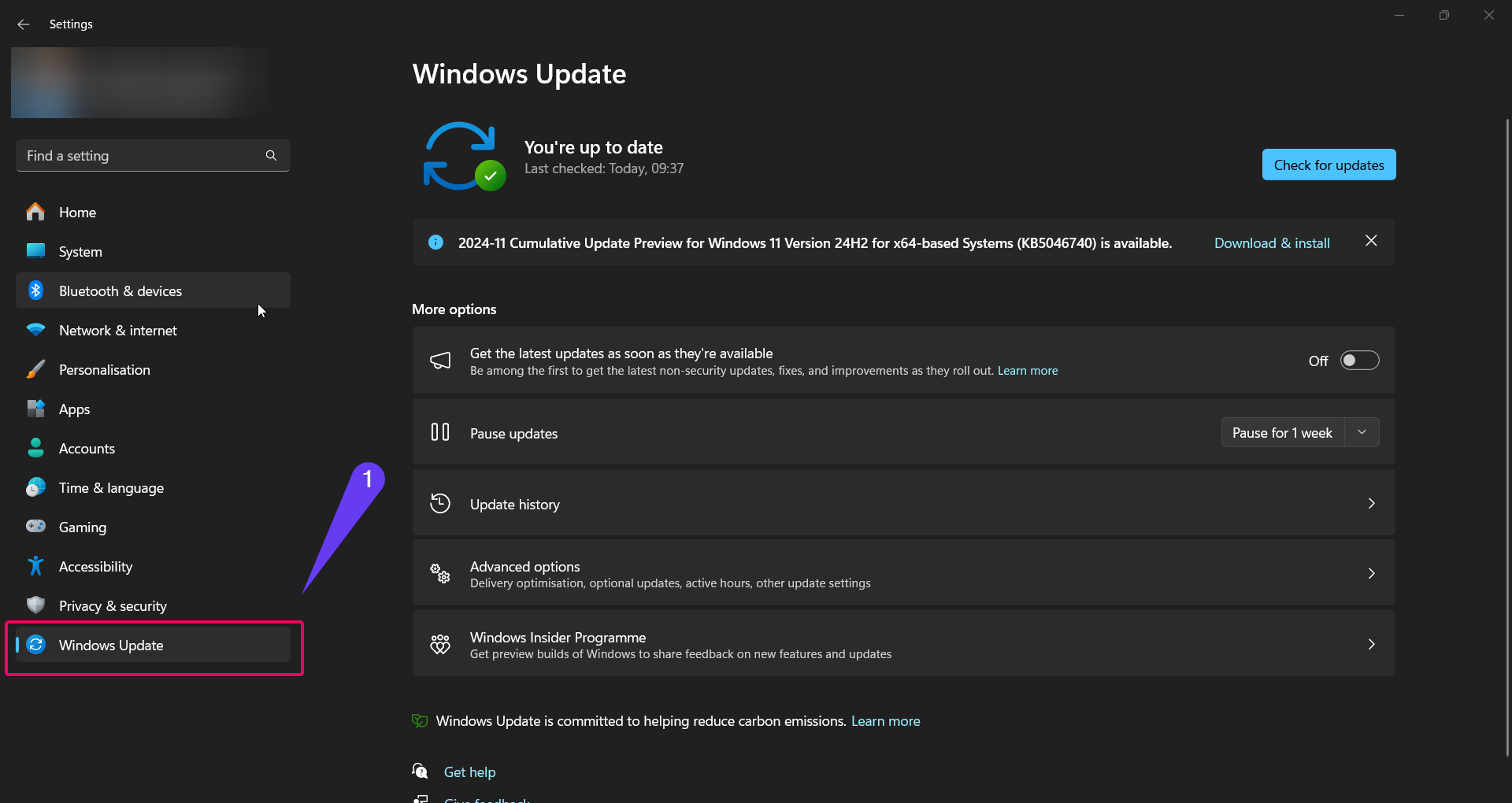
Task: Click the Apps icon in sidebar
Action: click(x=35, y=409)
